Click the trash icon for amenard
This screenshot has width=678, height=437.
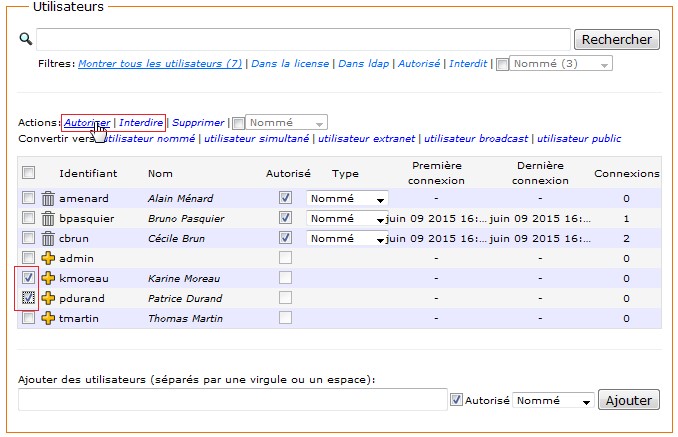(x=48, y=198)
